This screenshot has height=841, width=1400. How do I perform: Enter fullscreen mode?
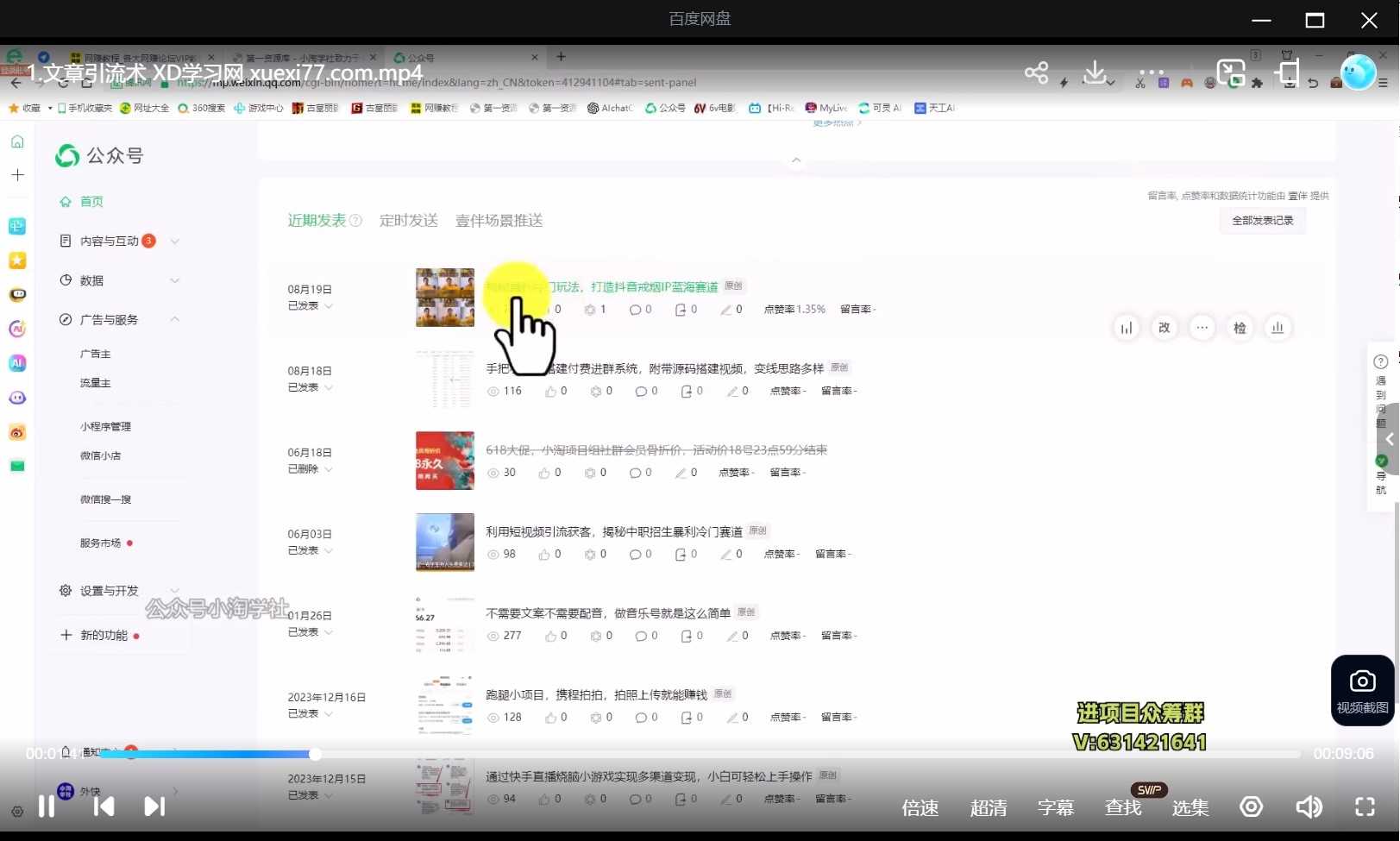pyautogui.click(x=1365, y=807)
